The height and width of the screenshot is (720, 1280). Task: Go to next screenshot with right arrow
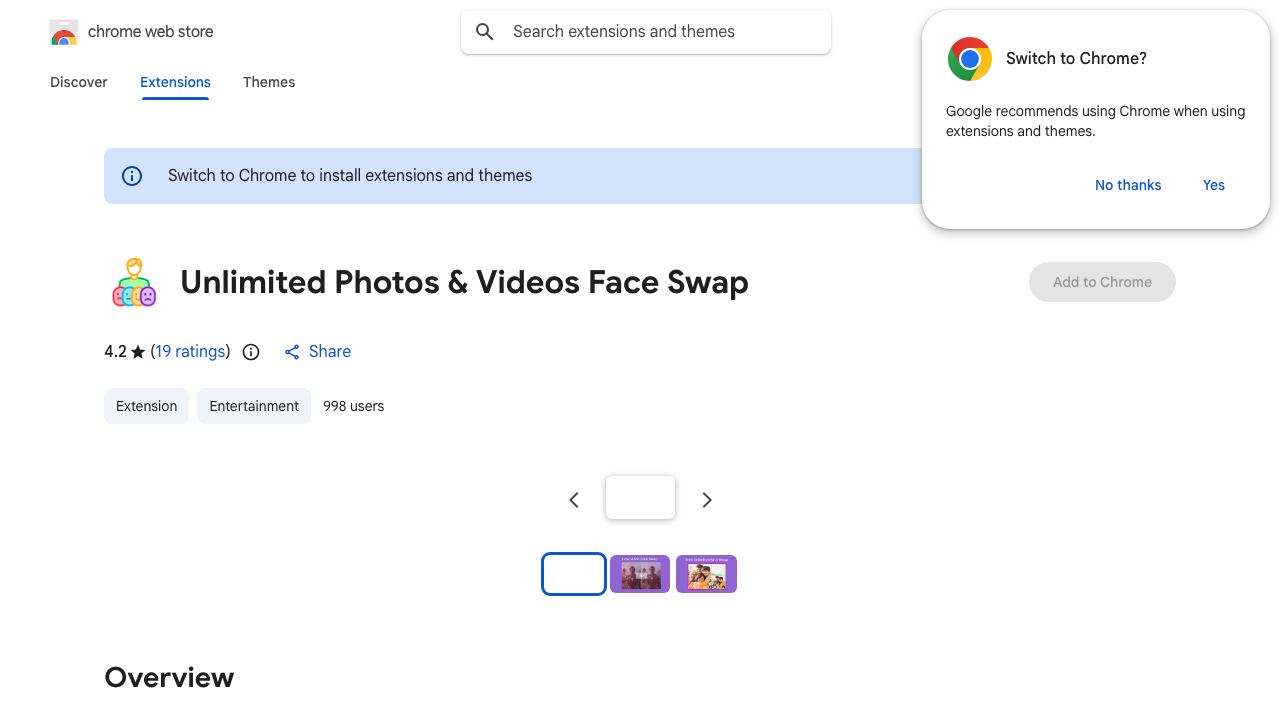[x=707, y=500]
